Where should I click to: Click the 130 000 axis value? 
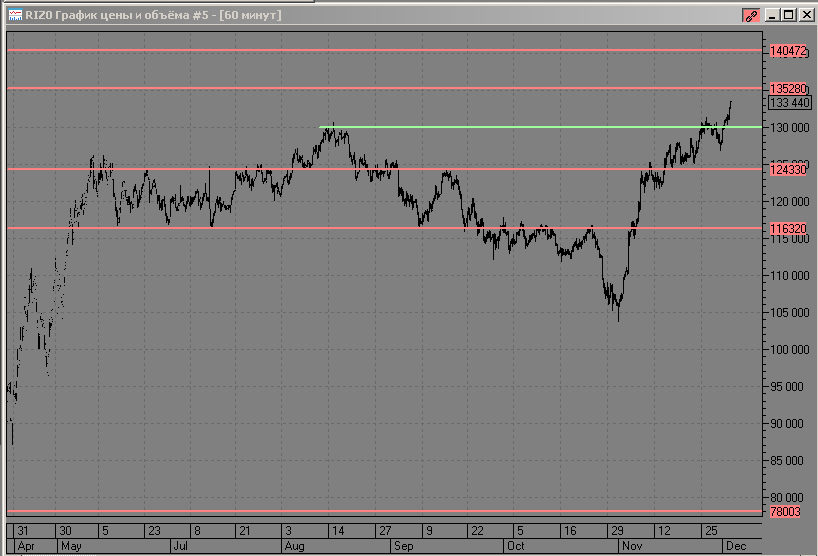(x=790, y=128)
